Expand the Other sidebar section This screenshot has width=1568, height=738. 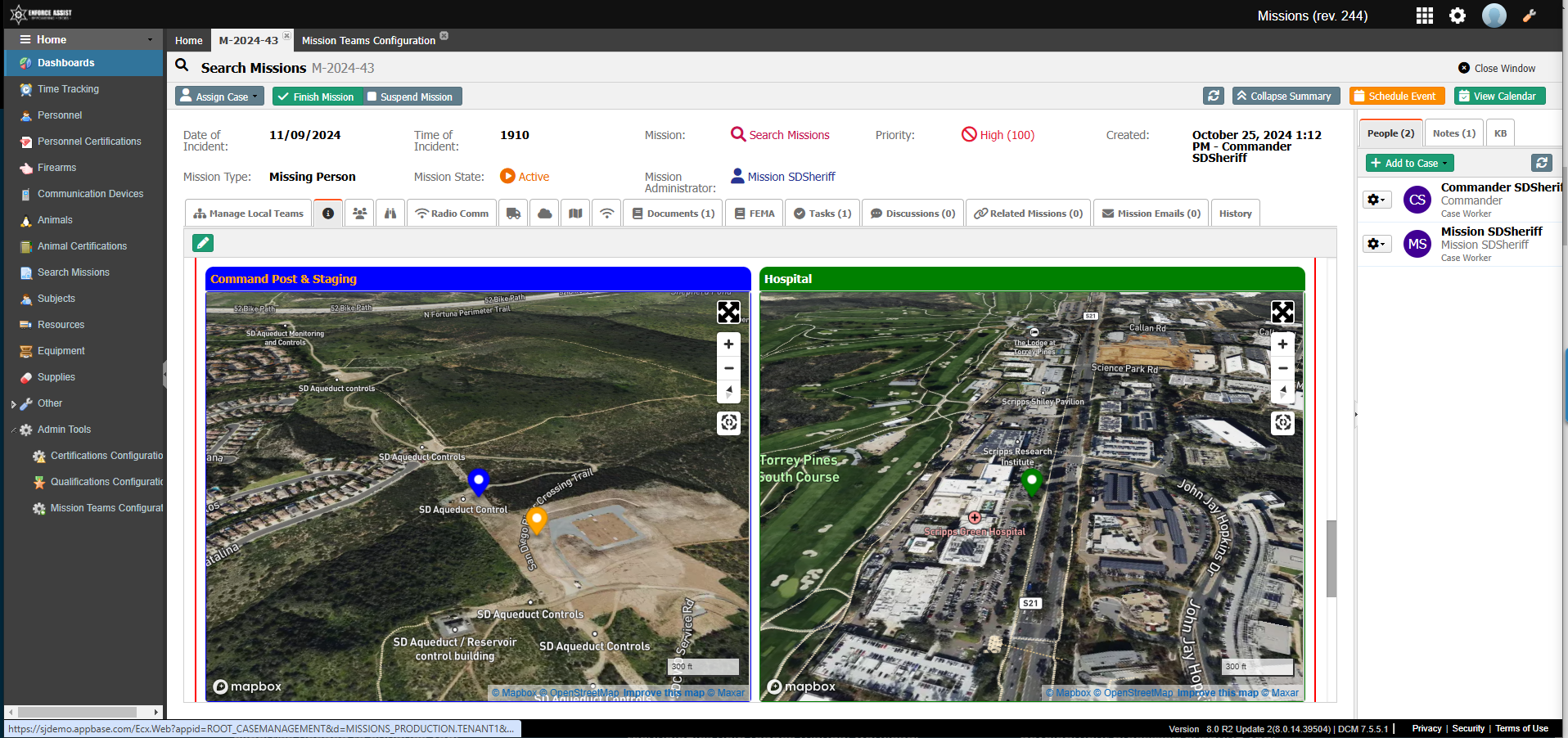pyautogui.click(x=13, y=404)
